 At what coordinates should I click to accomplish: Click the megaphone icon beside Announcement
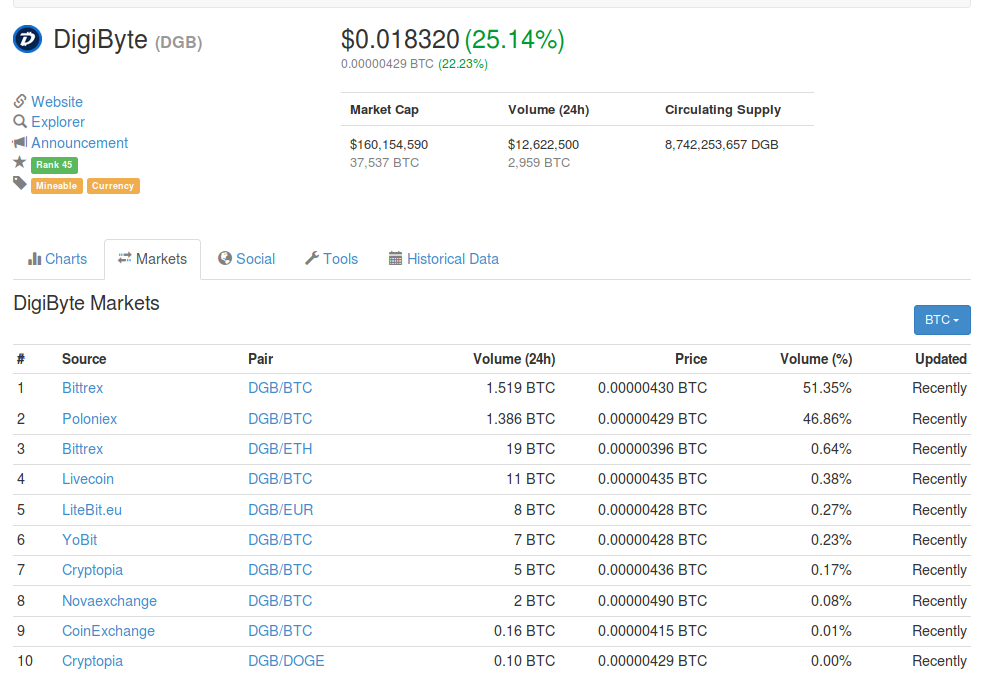pyautogui.click(x=20, y=142)
